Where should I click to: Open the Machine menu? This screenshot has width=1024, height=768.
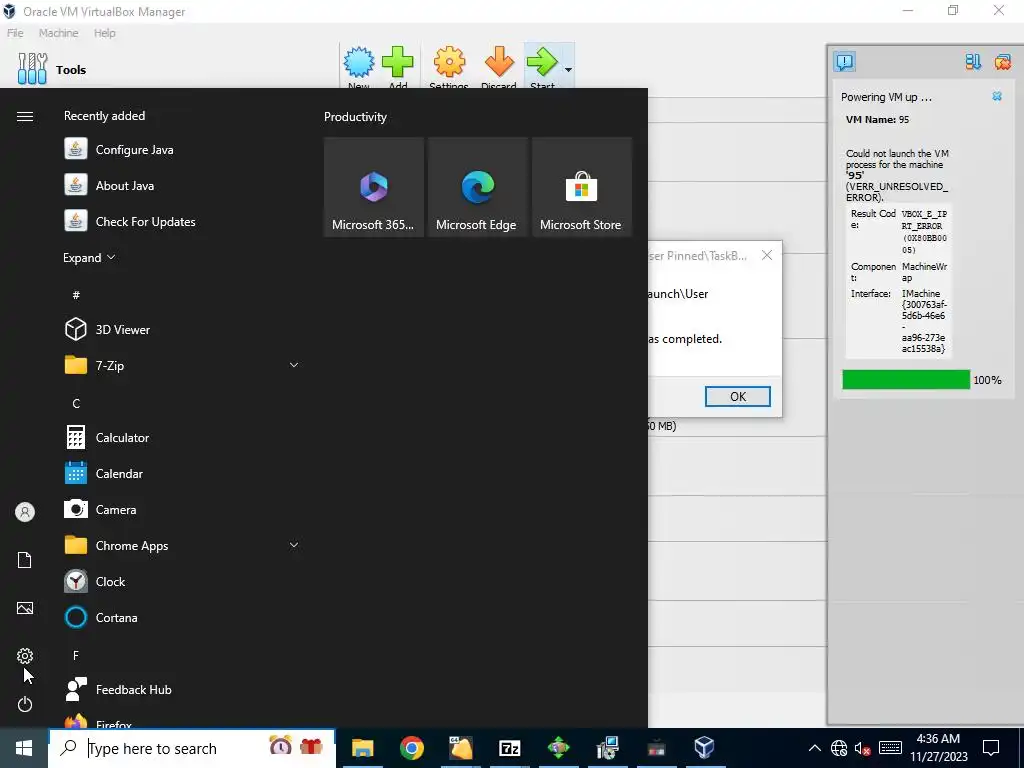[58, 33]
